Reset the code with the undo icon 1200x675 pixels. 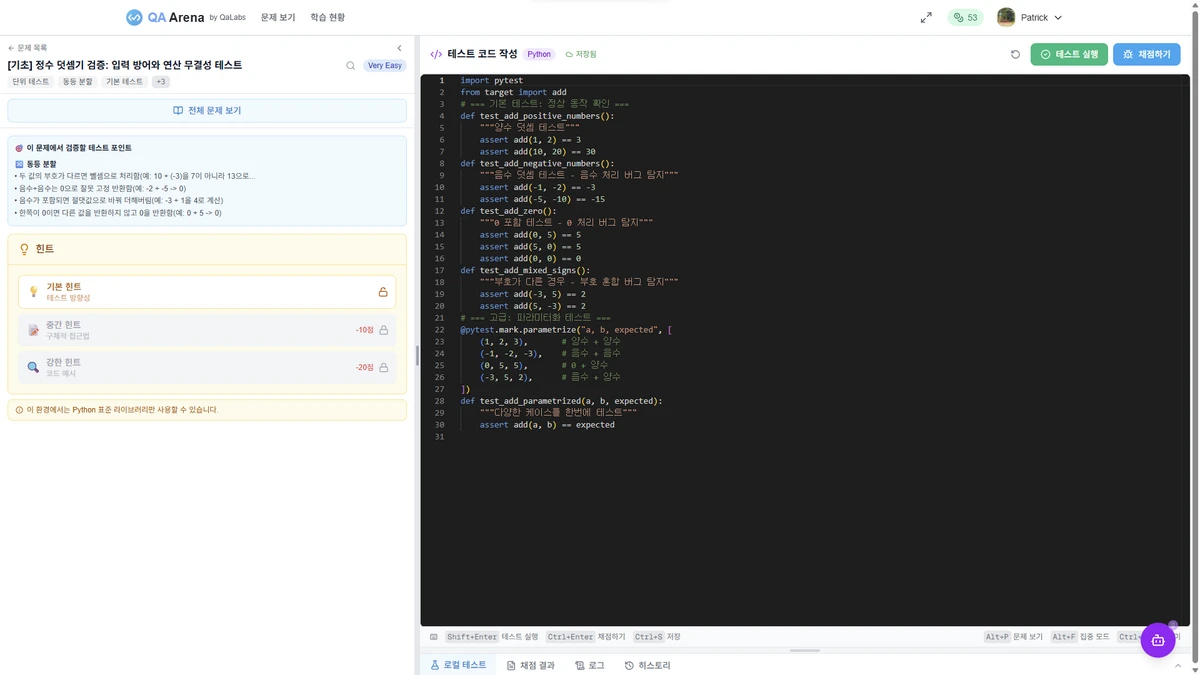[1015, 54]
